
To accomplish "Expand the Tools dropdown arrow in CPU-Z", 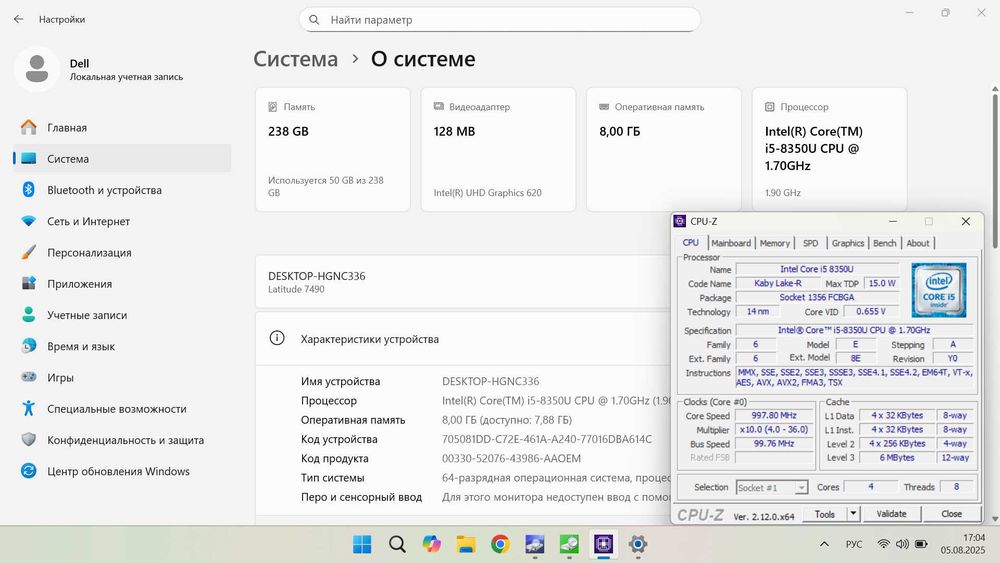I will click(x=853, y=514).
